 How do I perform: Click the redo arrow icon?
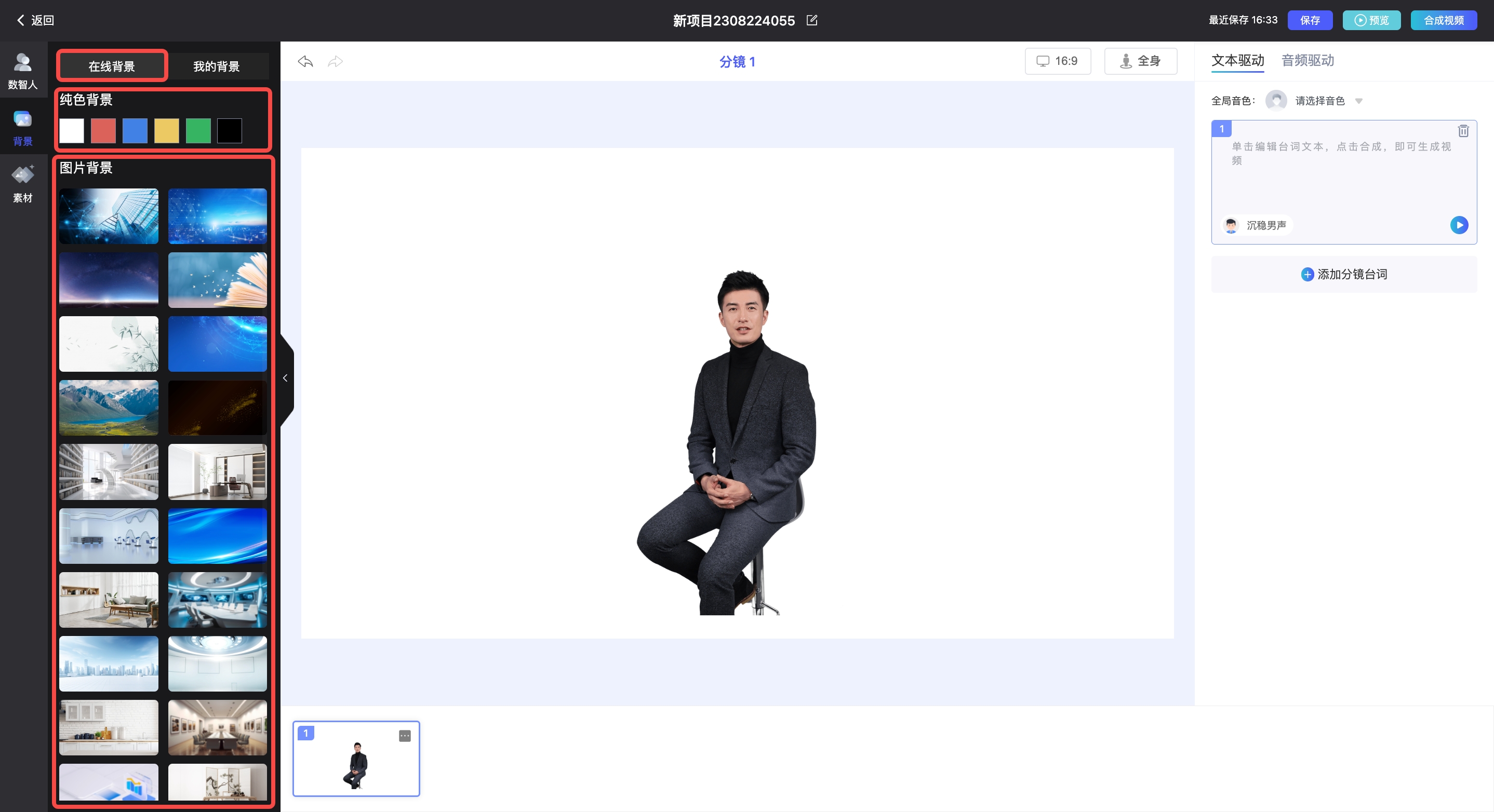(x=335, y=61)
